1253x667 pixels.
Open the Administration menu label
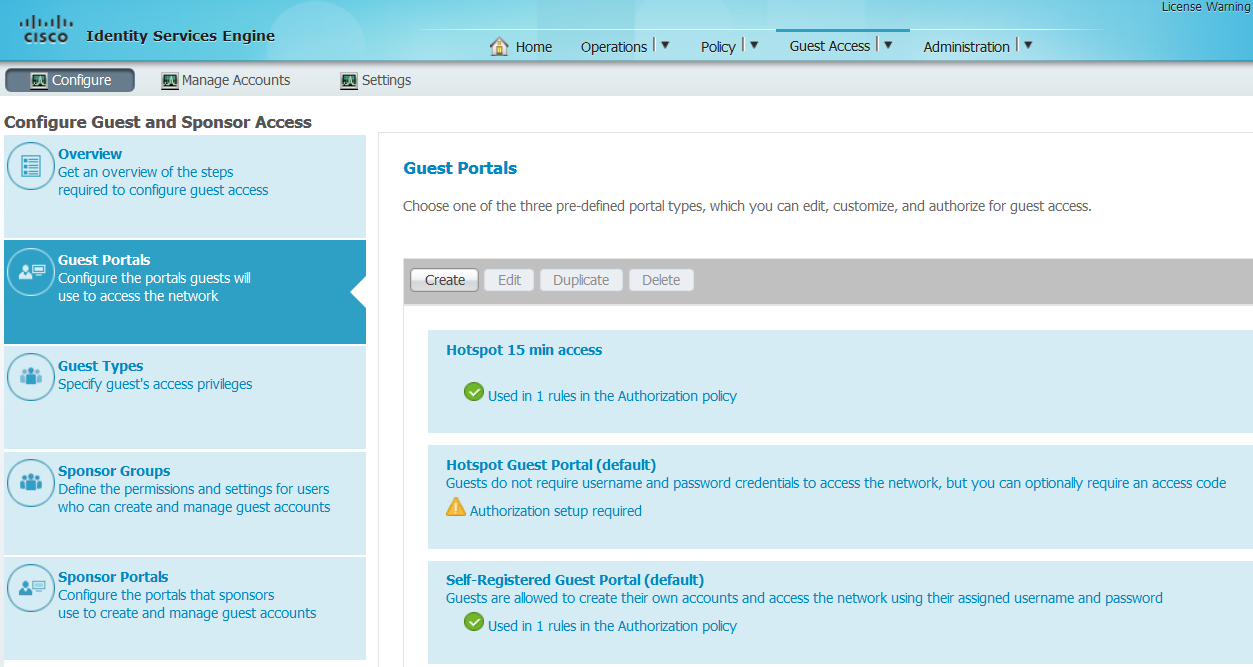point(967,47)
